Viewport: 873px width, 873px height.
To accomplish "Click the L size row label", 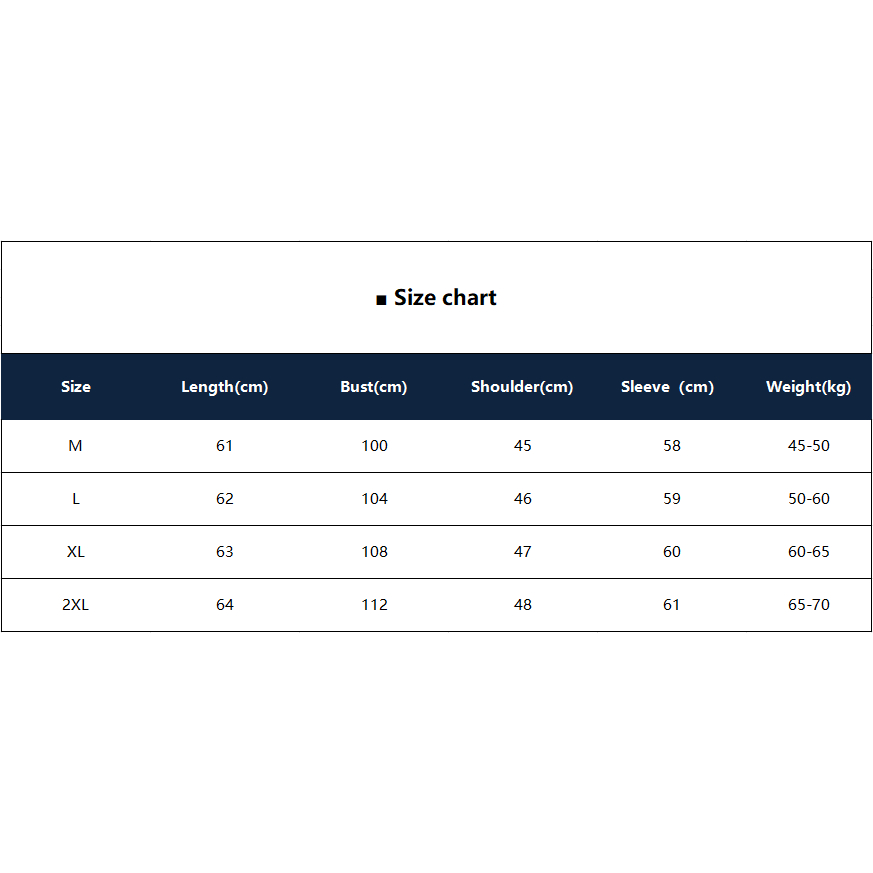I will point(76,499).
